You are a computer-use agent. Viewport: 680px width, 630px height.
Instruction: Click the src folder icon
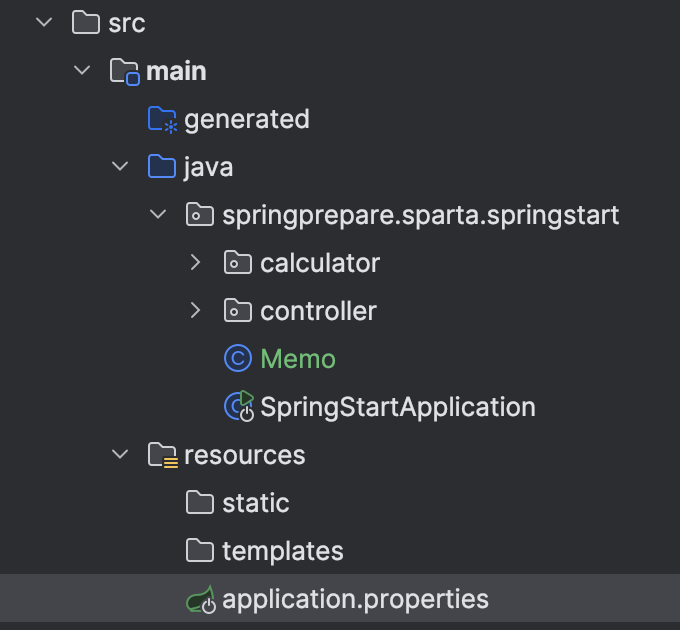(x=86, y=22)
